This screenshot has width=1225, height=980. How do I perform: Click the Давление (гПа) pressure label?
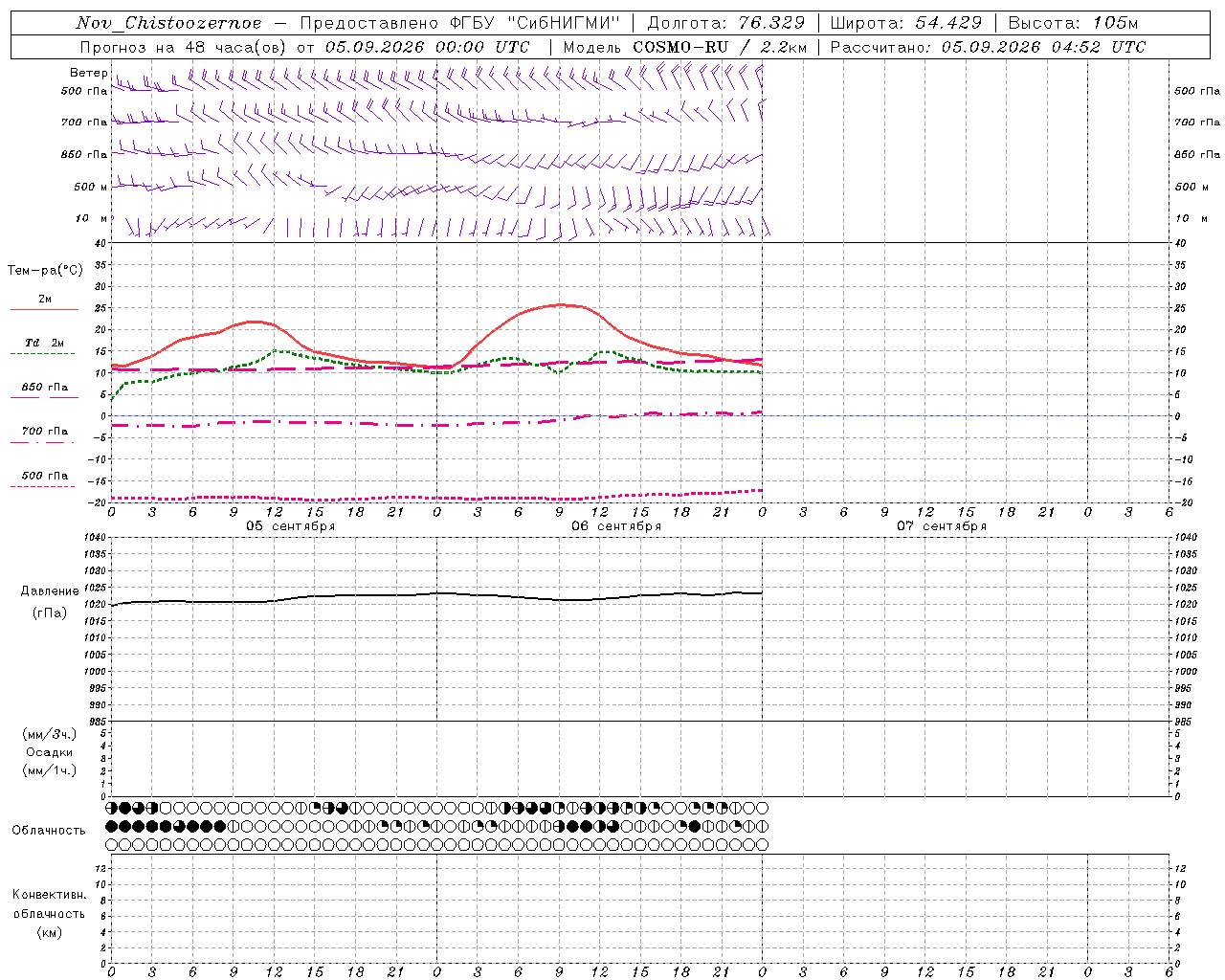(50, 602)
